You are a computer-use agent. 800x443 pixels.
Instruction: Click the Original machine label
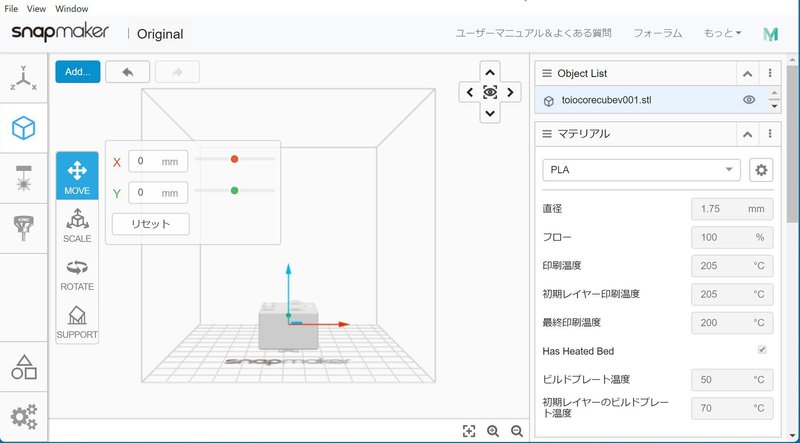(160, 34)
